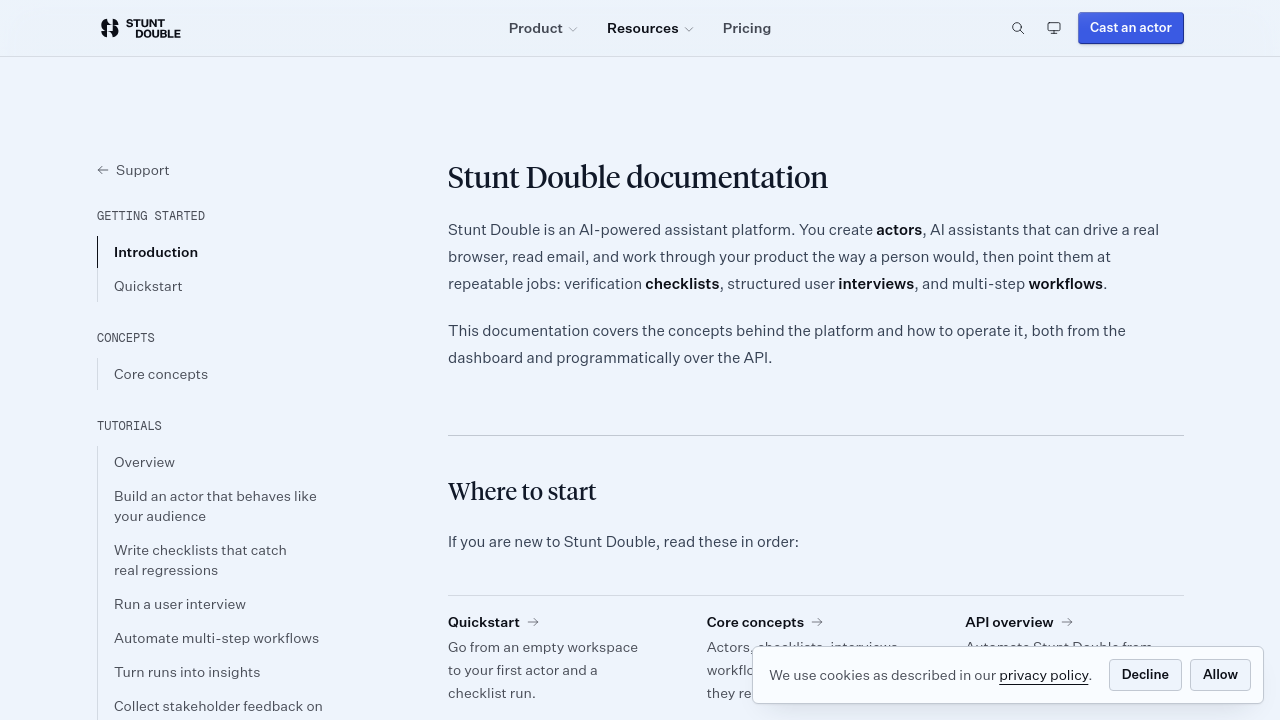This screenshot has width=1280, height=720.
Task: Click the bold word 'actors'
Action: tap(899, 230)
